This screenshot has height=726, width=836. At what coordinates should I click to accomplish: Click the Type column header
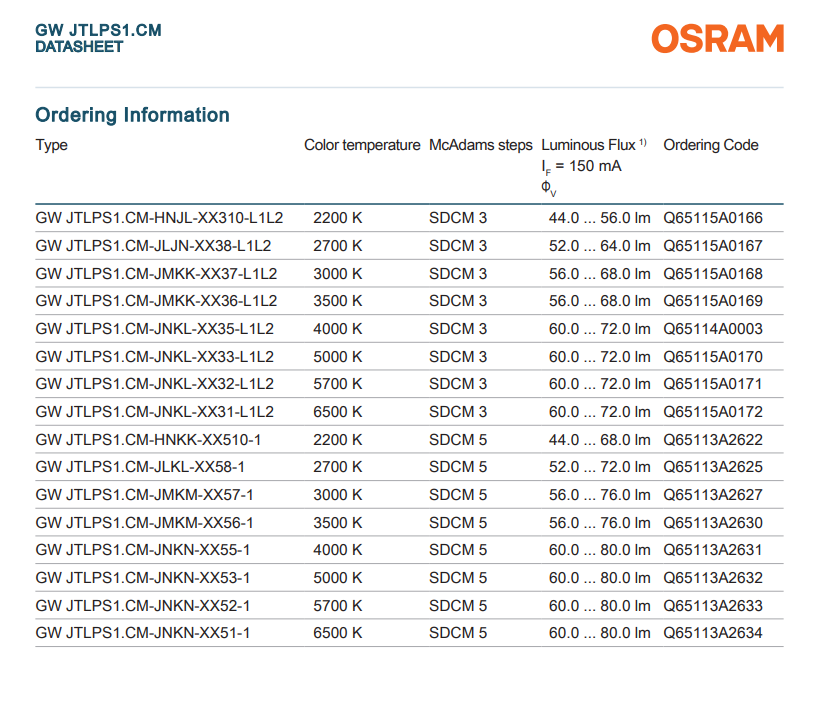point(52,145)
